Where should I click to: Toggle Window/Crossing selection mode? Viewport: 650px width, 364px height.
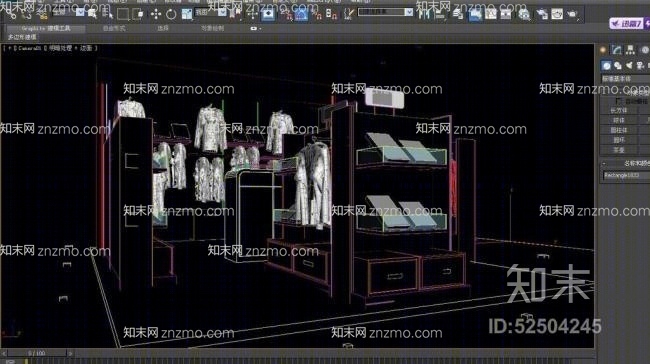click(138, 15)
